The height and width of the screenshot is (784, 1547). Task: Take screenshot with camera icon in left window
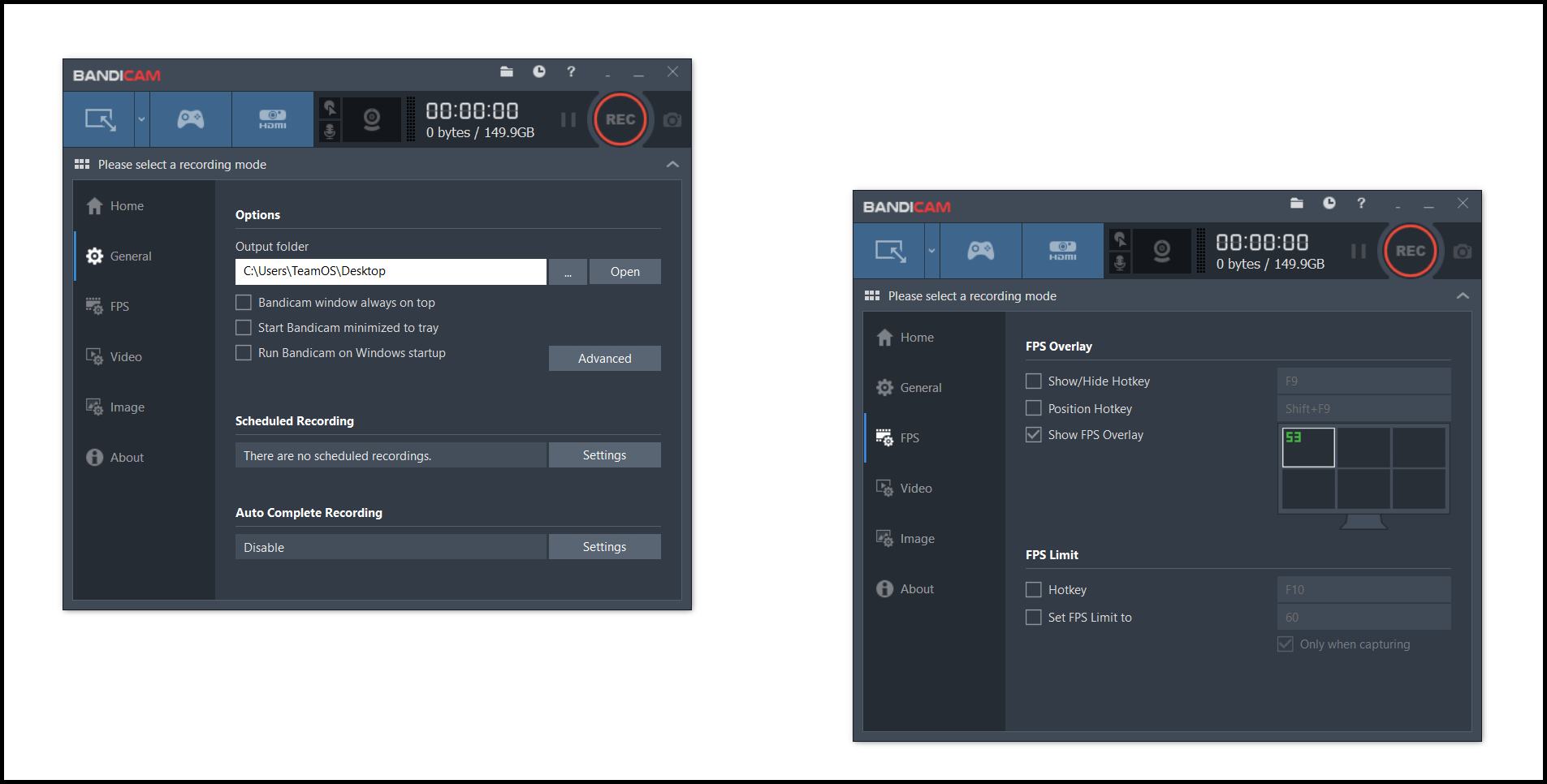[x=672, y=120]
